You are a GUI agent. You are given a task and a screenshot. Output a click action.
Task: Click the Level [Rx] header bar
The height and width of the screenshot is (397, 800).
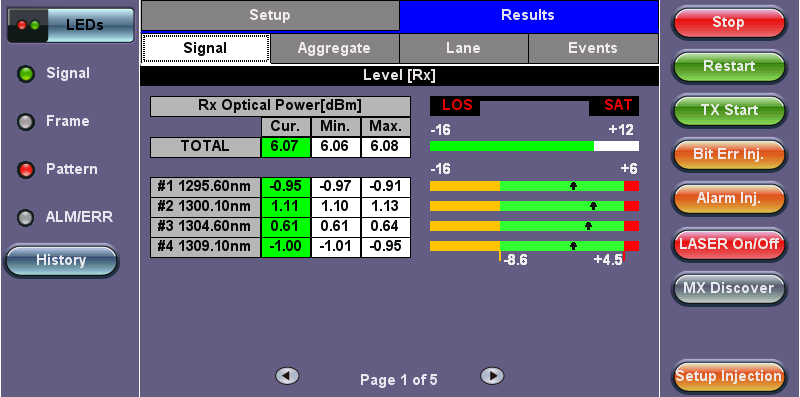tap(399, 76)
